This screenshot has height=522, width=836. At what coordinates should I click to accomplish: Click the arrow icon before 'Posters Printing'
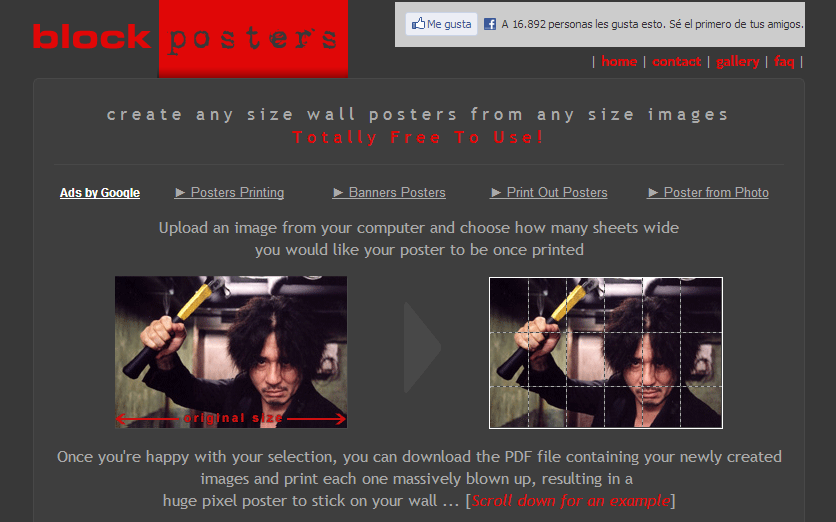tap(180, 192)
